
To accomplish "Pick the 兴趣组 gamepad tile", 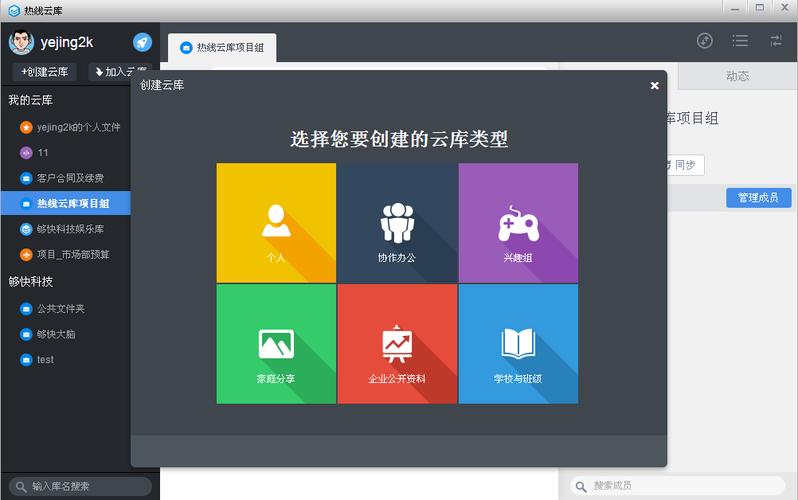I will (518, 223).
